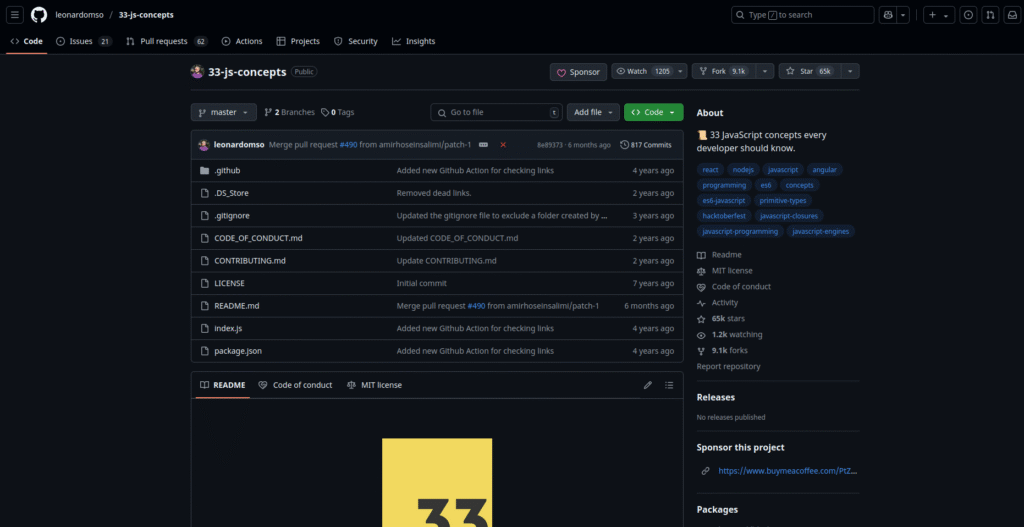The width and height of the screenshot is (1024, 527).
Task: Open README.md file
Action: 236,306
